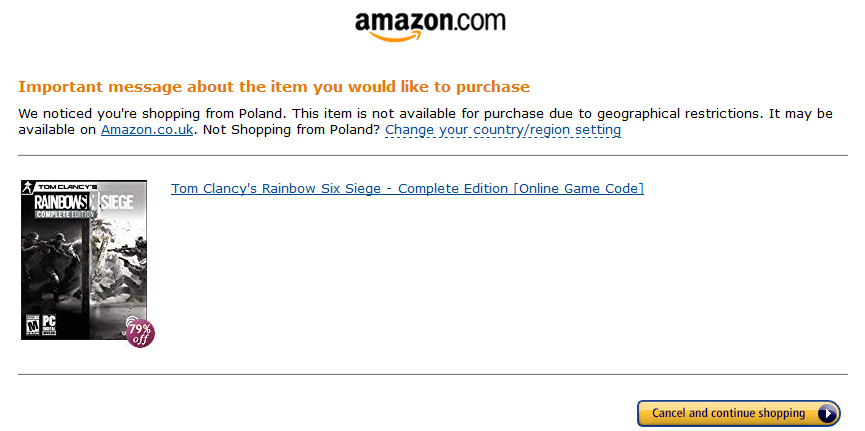Screen dimensions: 865x431
Task: Click the geographical restrictions notice text
Action: click(425, 122)
